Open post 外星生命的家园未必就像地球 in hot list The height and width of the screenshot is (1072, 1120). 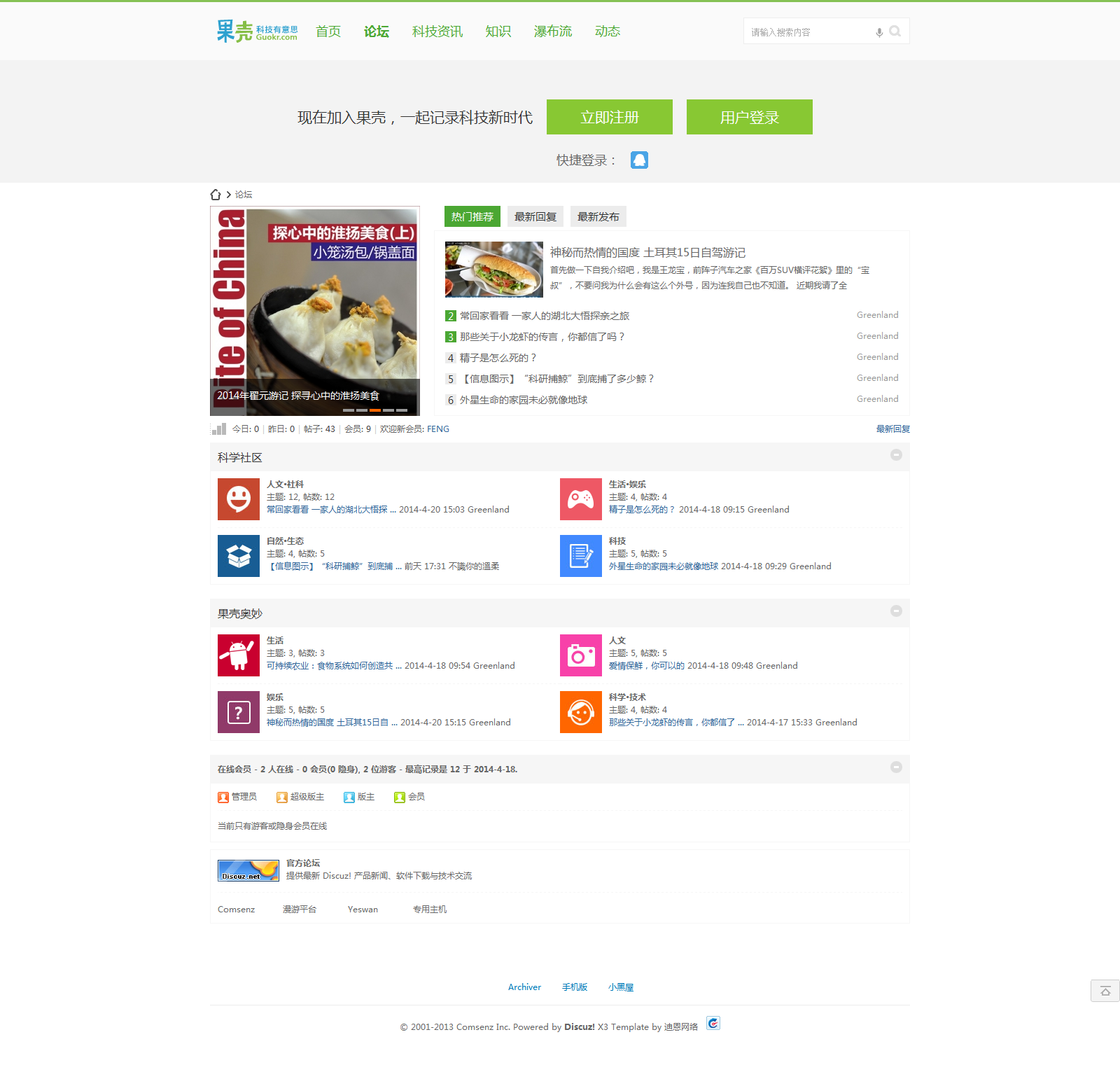point(524,401)
